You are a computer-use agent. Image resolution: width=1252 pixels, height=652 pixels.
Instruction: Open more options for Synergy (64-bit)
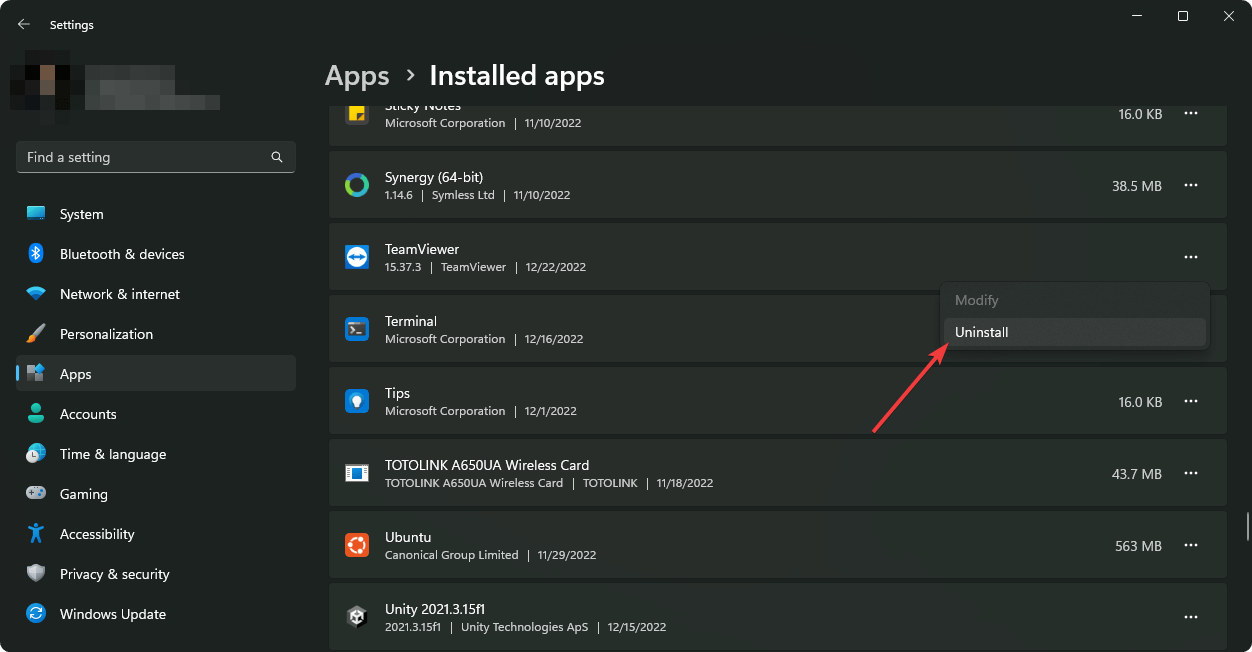(x=1191, y=186)
